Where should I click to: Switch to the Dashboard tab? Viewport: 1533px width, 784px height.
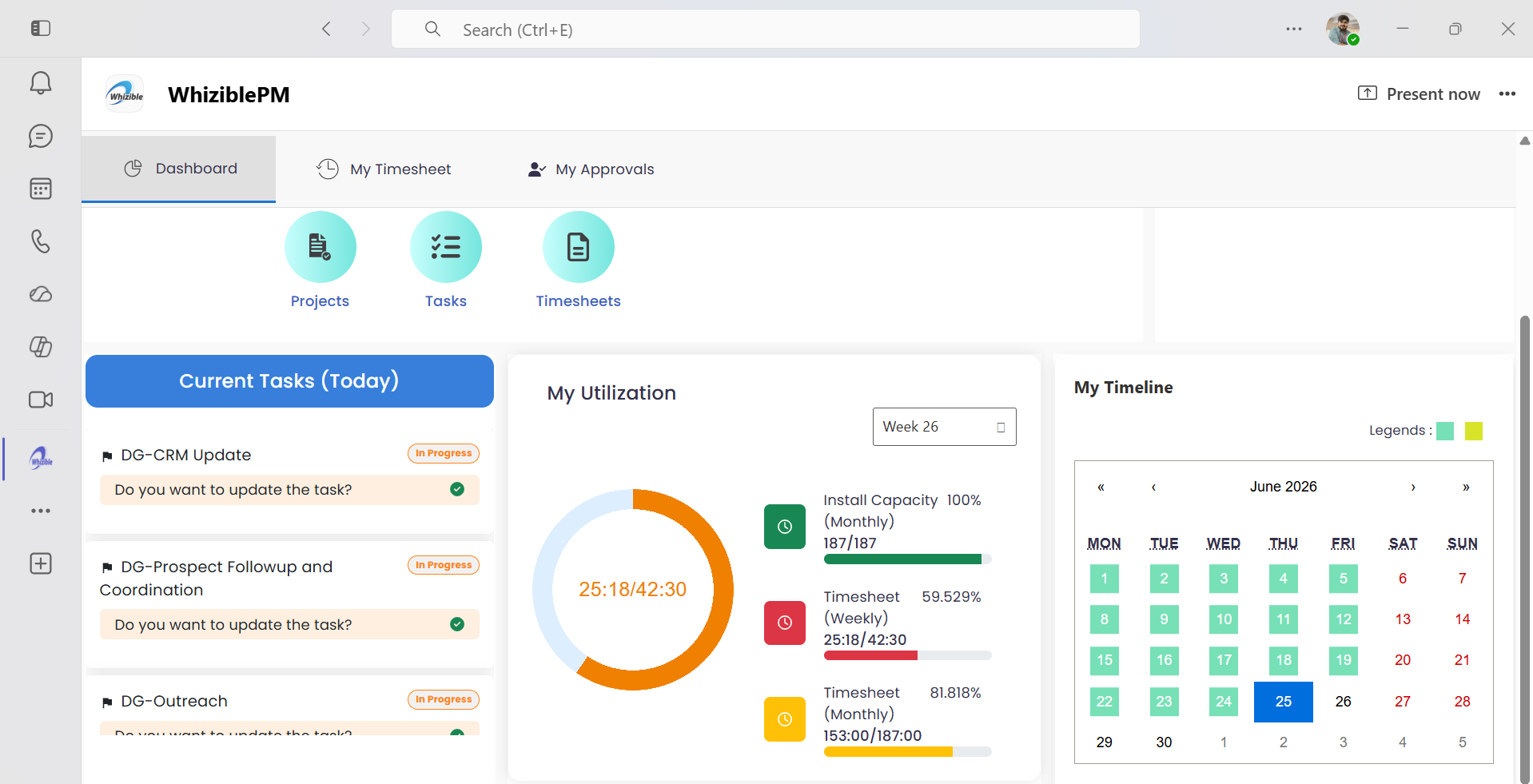point(179,169)
